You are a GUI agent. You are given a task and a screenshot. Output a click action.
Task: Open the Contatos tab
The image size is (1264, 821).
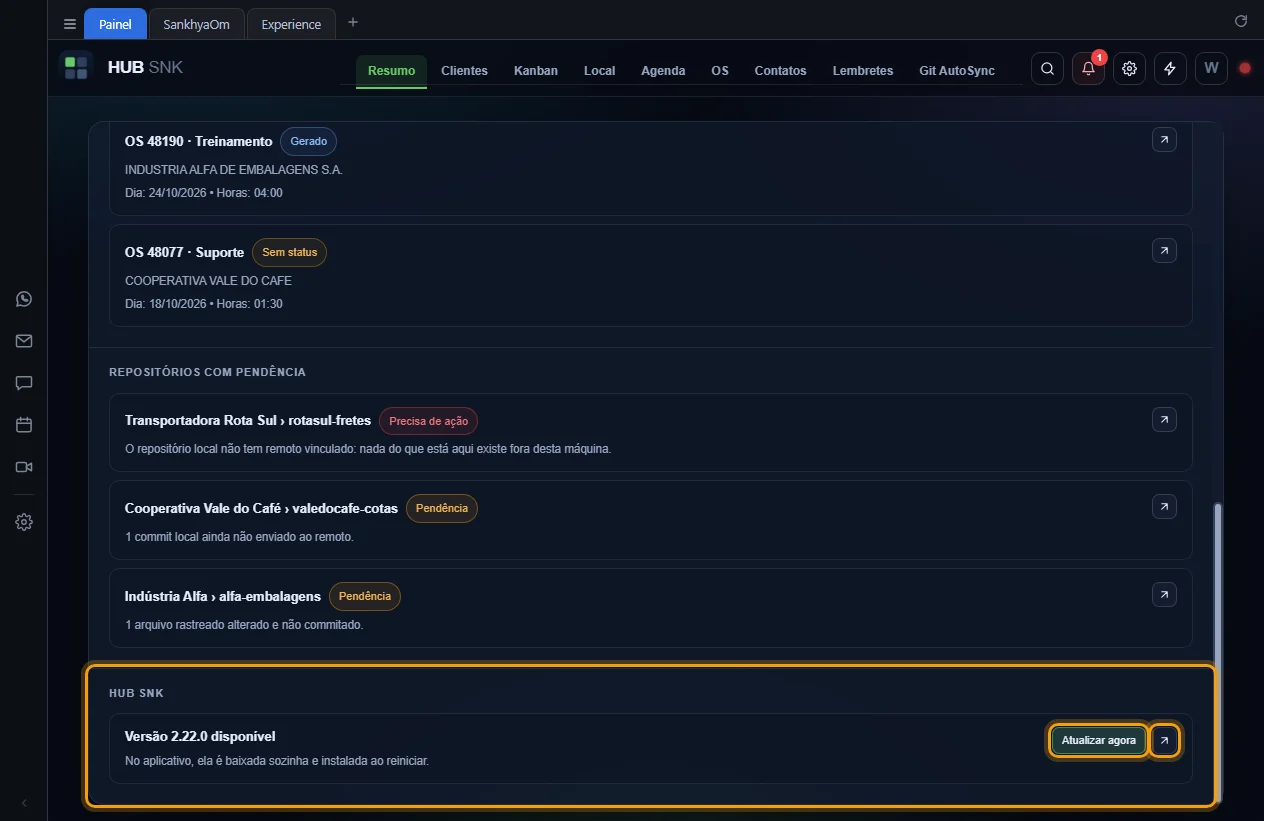coord(780,71)
